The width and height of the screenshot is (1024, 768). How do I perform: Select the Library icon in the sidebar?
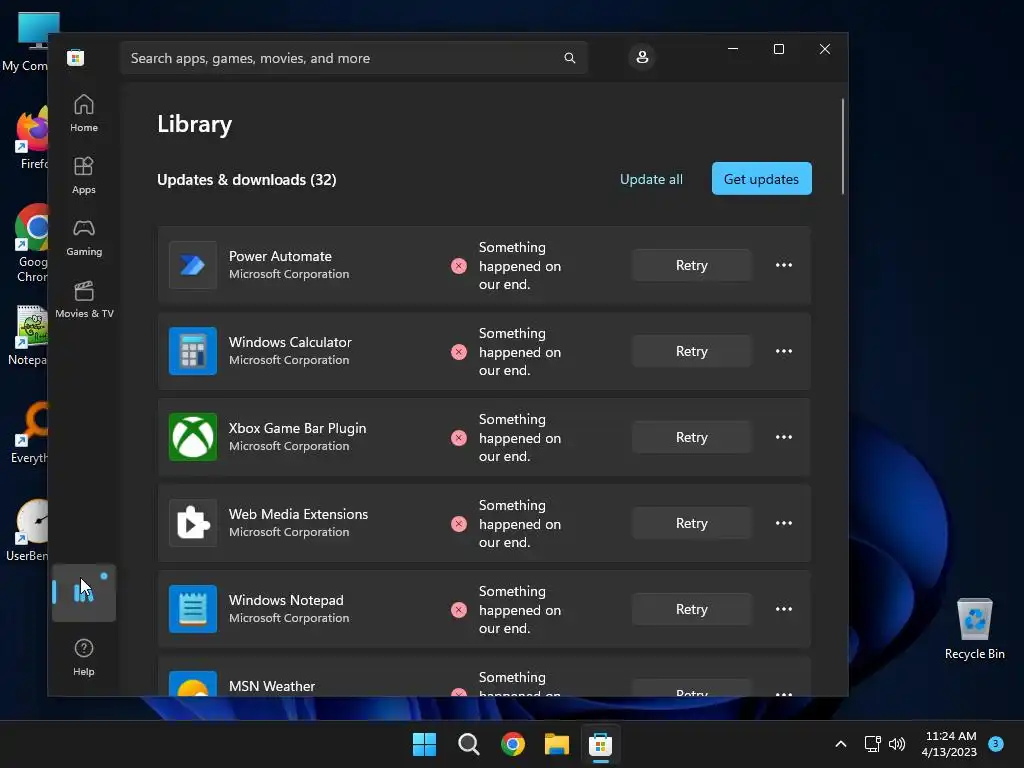click(x=84, y=593)
